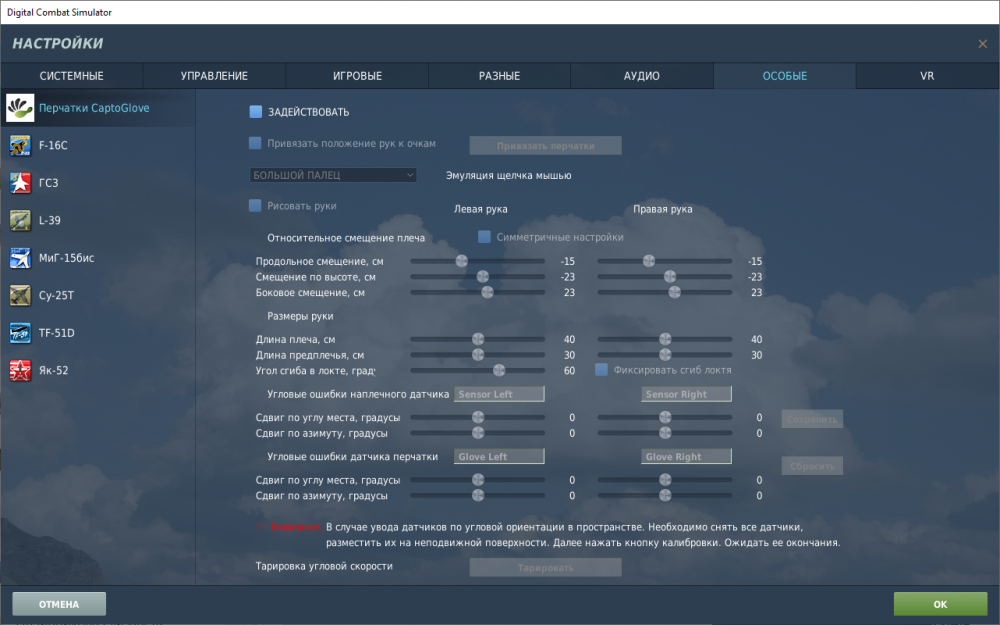Screen dimensions: 1000x625
Task: Open the F-16C module icon
Action: [20, 145]
